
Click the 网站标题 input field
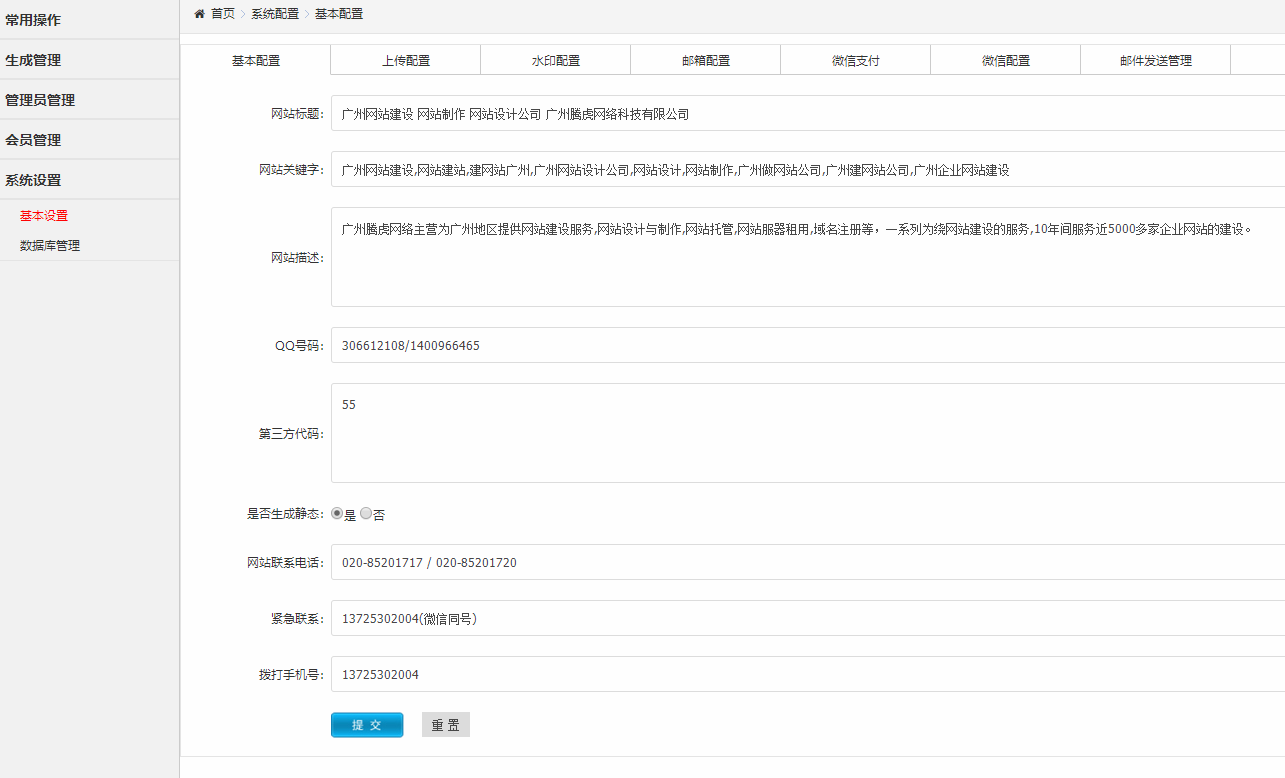tap(700, 113)
